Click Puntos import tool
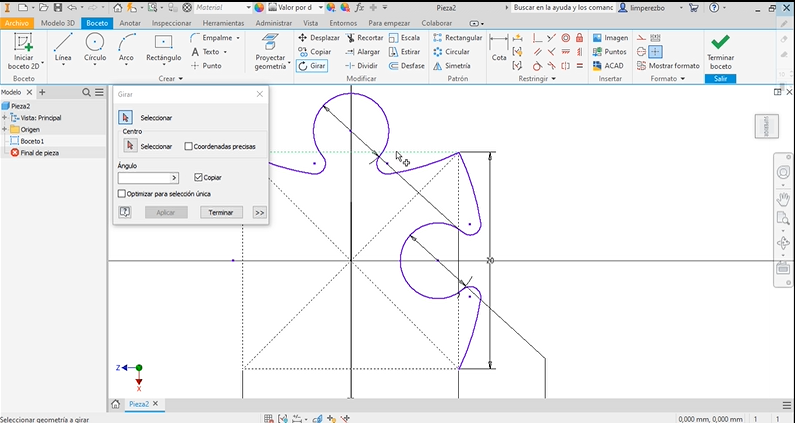 pyautogui.click(x=609, y=52)
